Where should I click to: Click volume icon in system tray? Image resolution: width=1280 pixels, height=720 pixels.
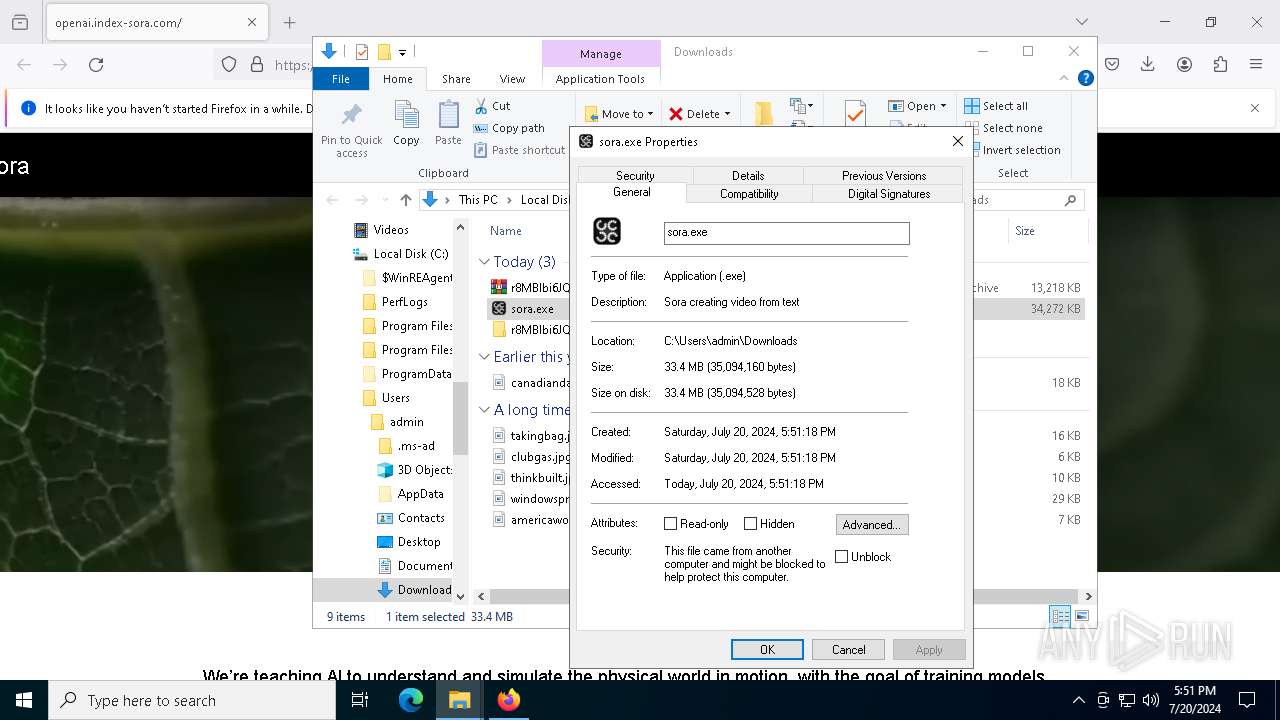(x=1151, y=700)
